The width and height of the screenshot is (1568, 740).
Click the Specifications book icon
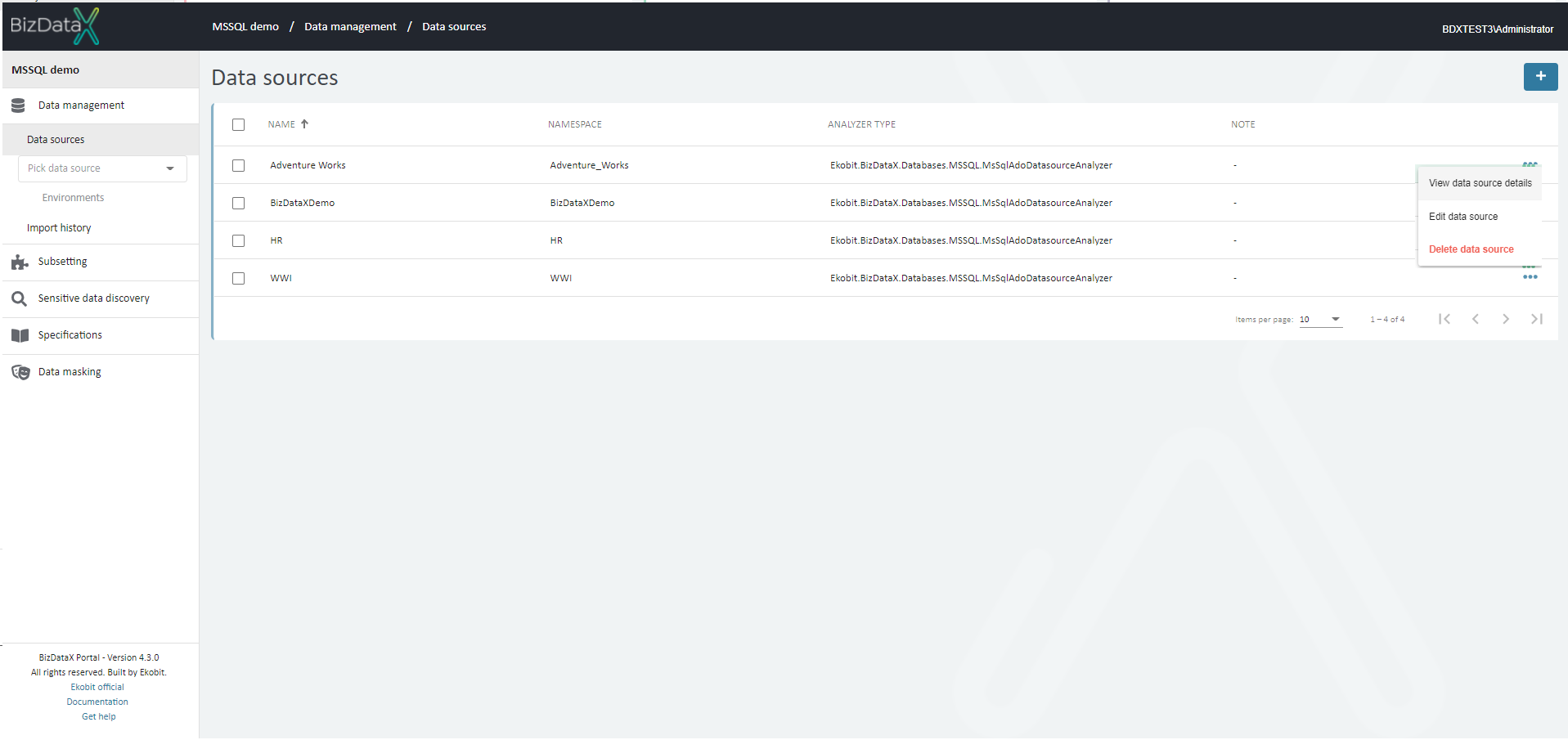[20, 335]
